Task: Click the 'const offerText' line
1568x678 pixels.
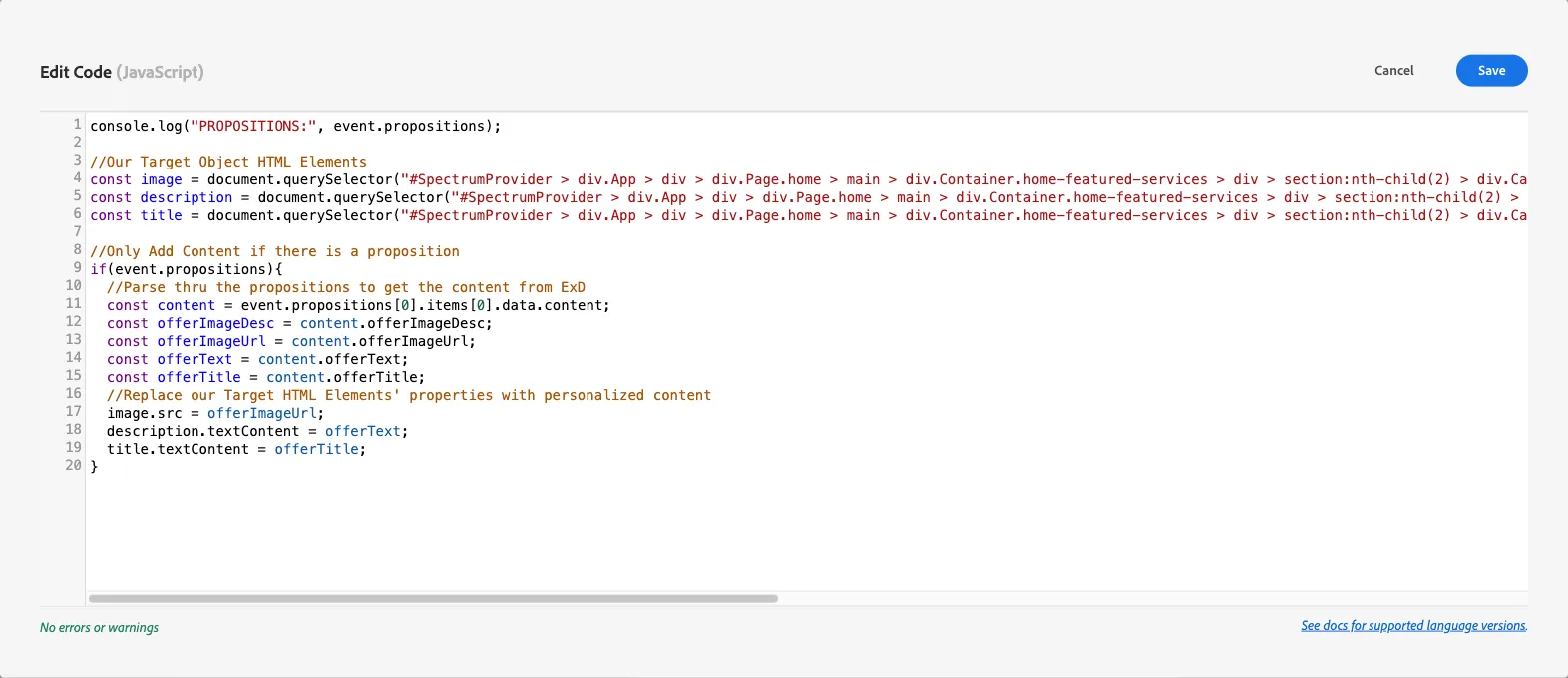Action: pos(257,359)
